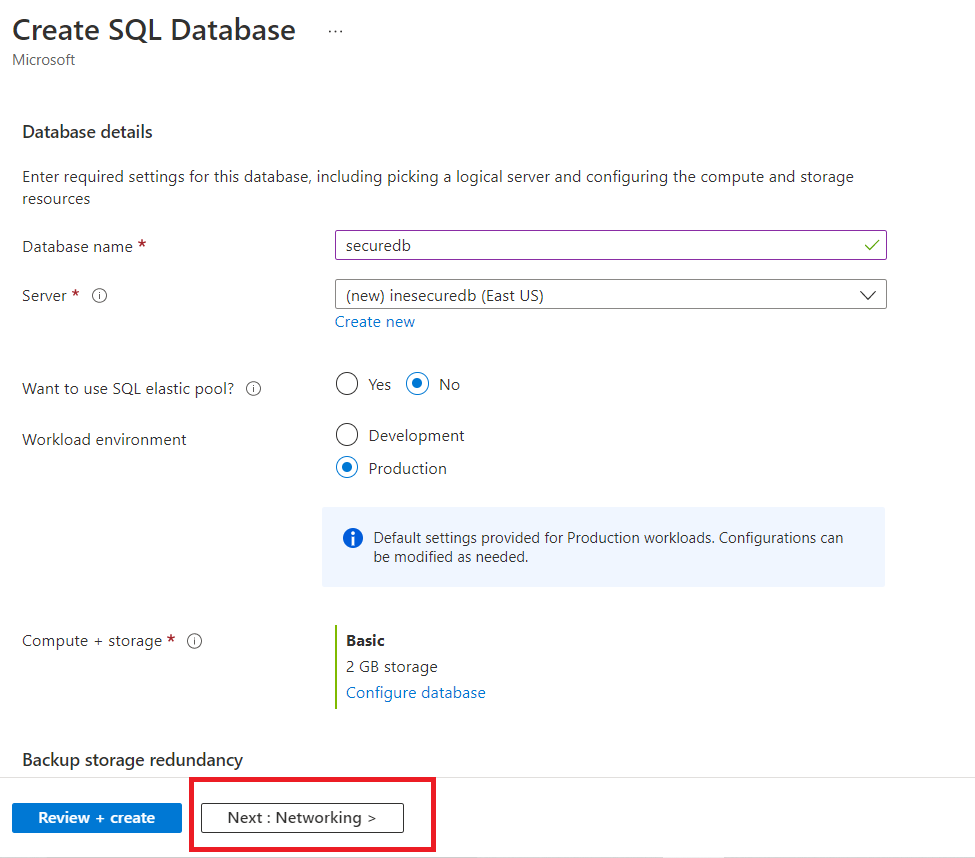Go to Next: Networking step
Screen dimensions: 975x858
coord(302,818)
